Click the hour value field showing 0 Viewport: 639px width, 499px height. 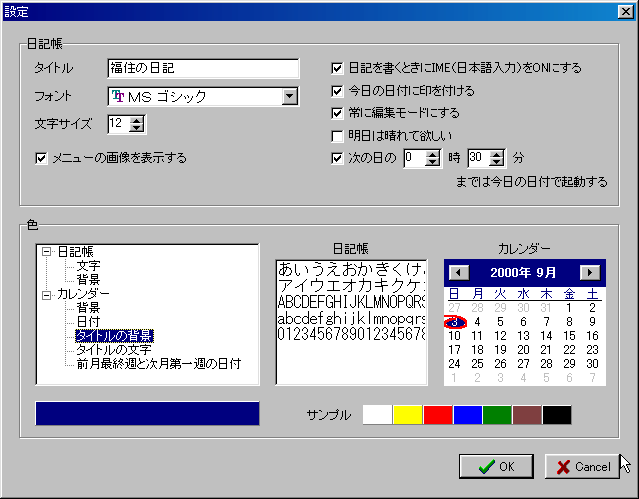(x=415, y=158)
